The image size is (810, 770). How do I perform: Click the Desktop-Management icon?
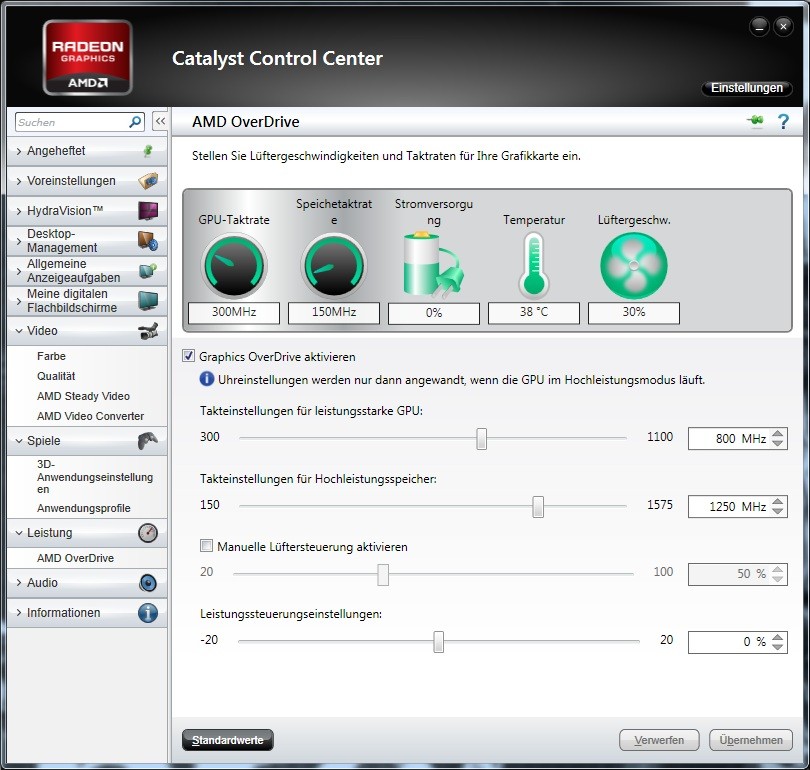pyautogui.click(x=148, y=241)
